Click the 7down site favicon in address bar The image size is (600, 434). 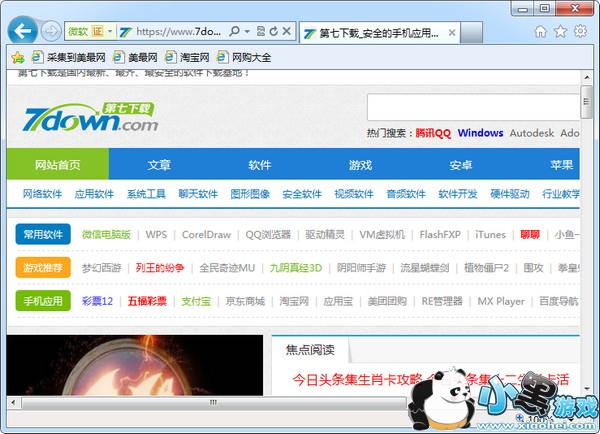(x=126, y=32)
